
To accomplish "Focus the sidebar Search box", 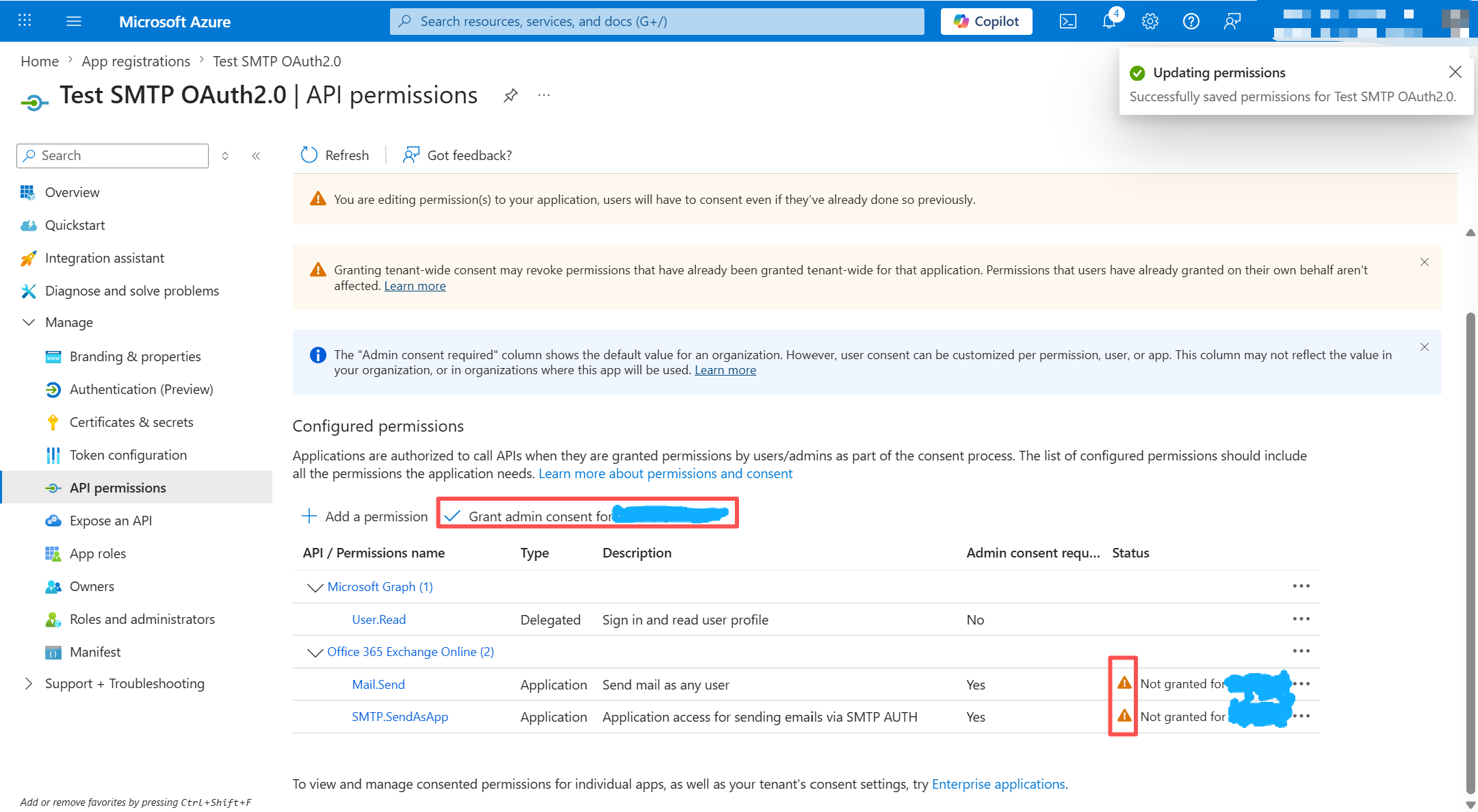I will [x=113, y=155].
